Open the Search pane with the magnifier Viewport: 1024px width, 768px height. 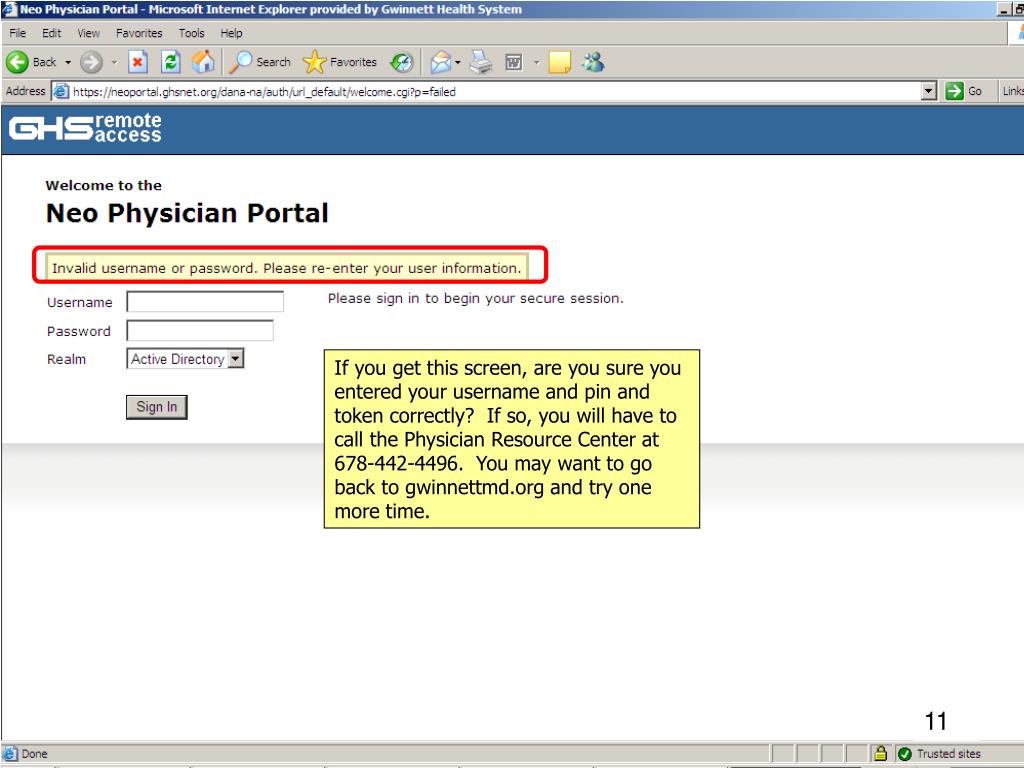(260, 62)
